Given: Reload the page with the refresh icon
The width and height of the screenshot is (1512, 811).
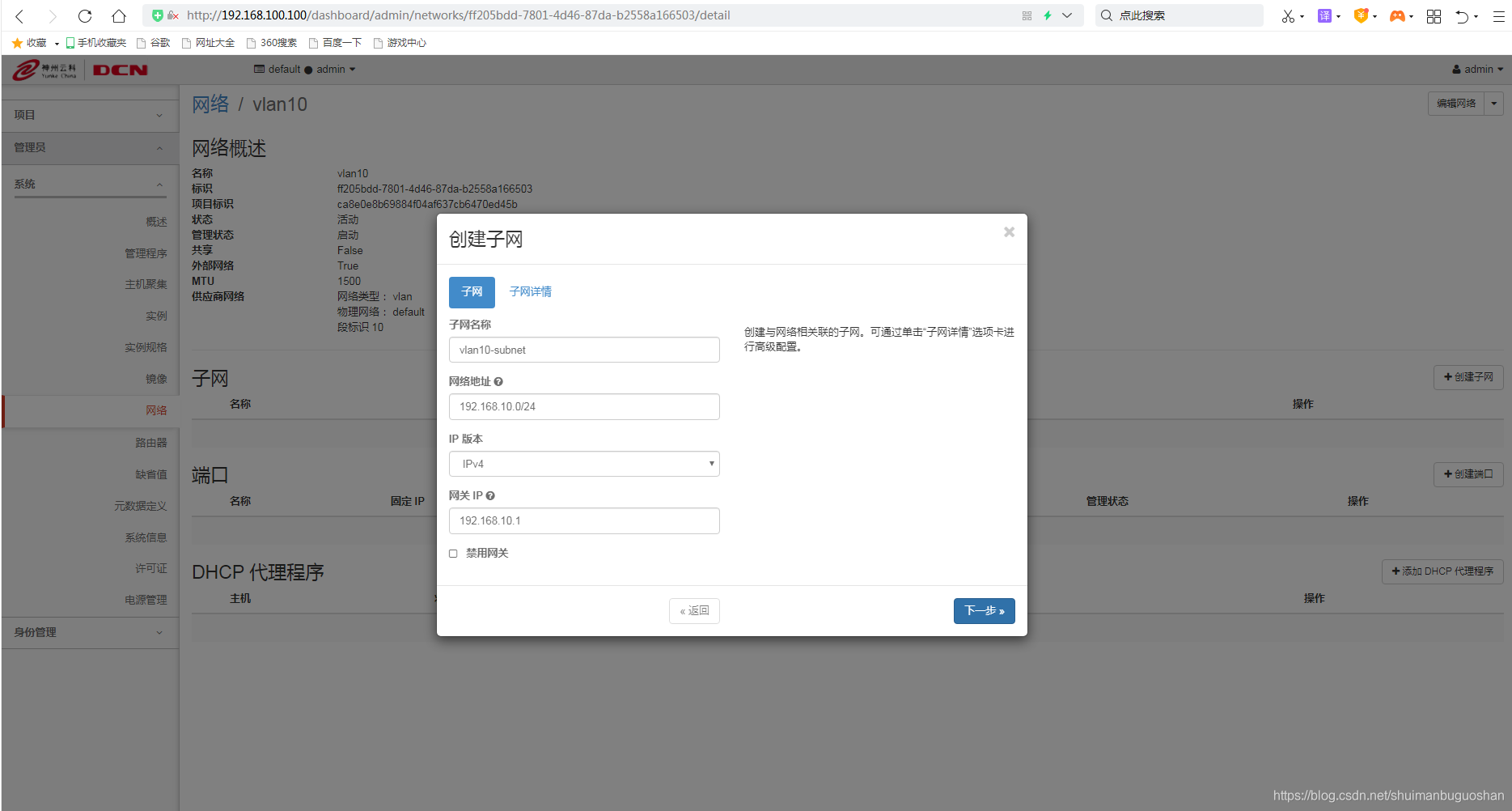Looking at the screenshot, I should (85, 15).
